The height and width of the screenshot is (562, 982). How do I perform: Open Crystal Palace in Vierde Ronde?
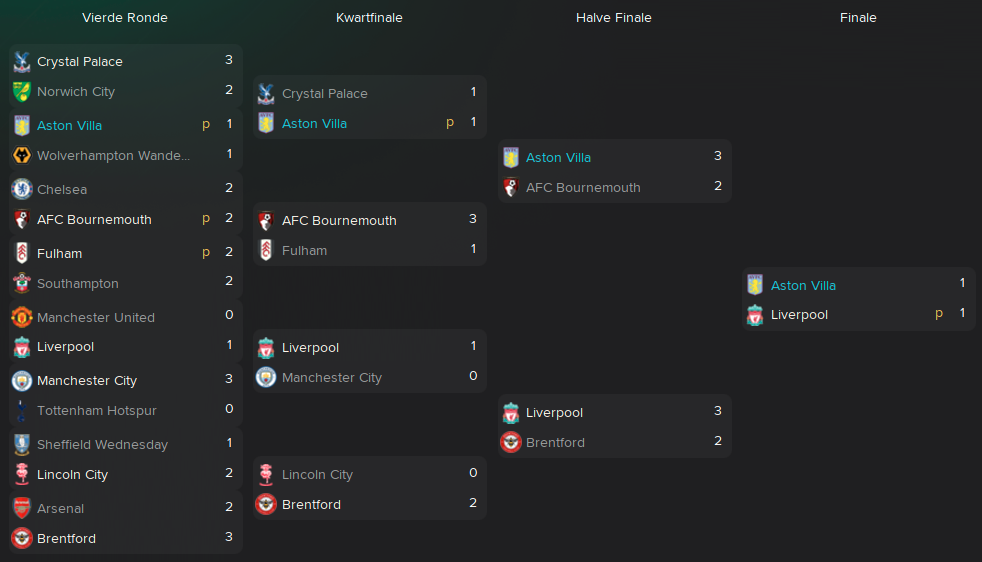[x=80, y=61]
